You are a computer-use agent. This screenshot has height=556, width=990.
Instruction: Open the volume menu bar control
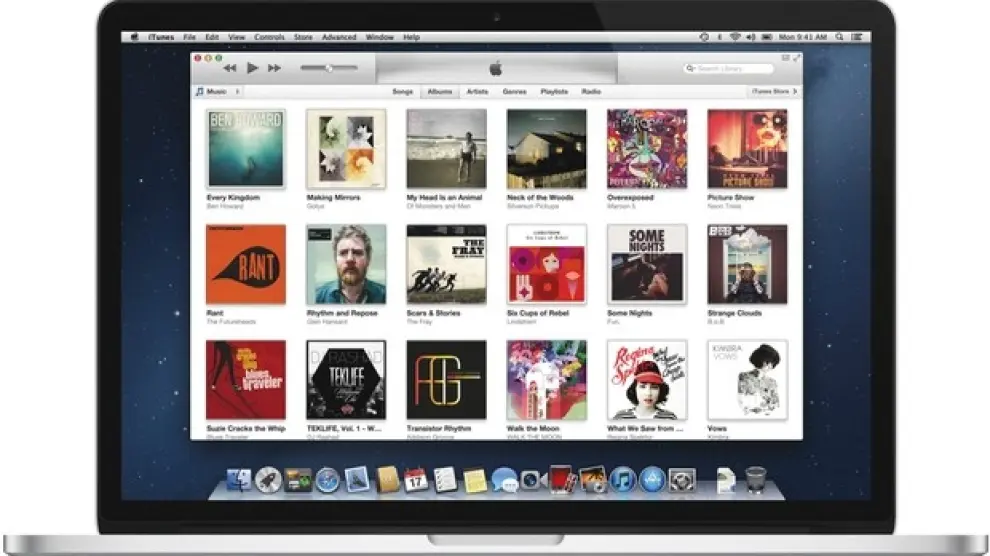[749, 37]
